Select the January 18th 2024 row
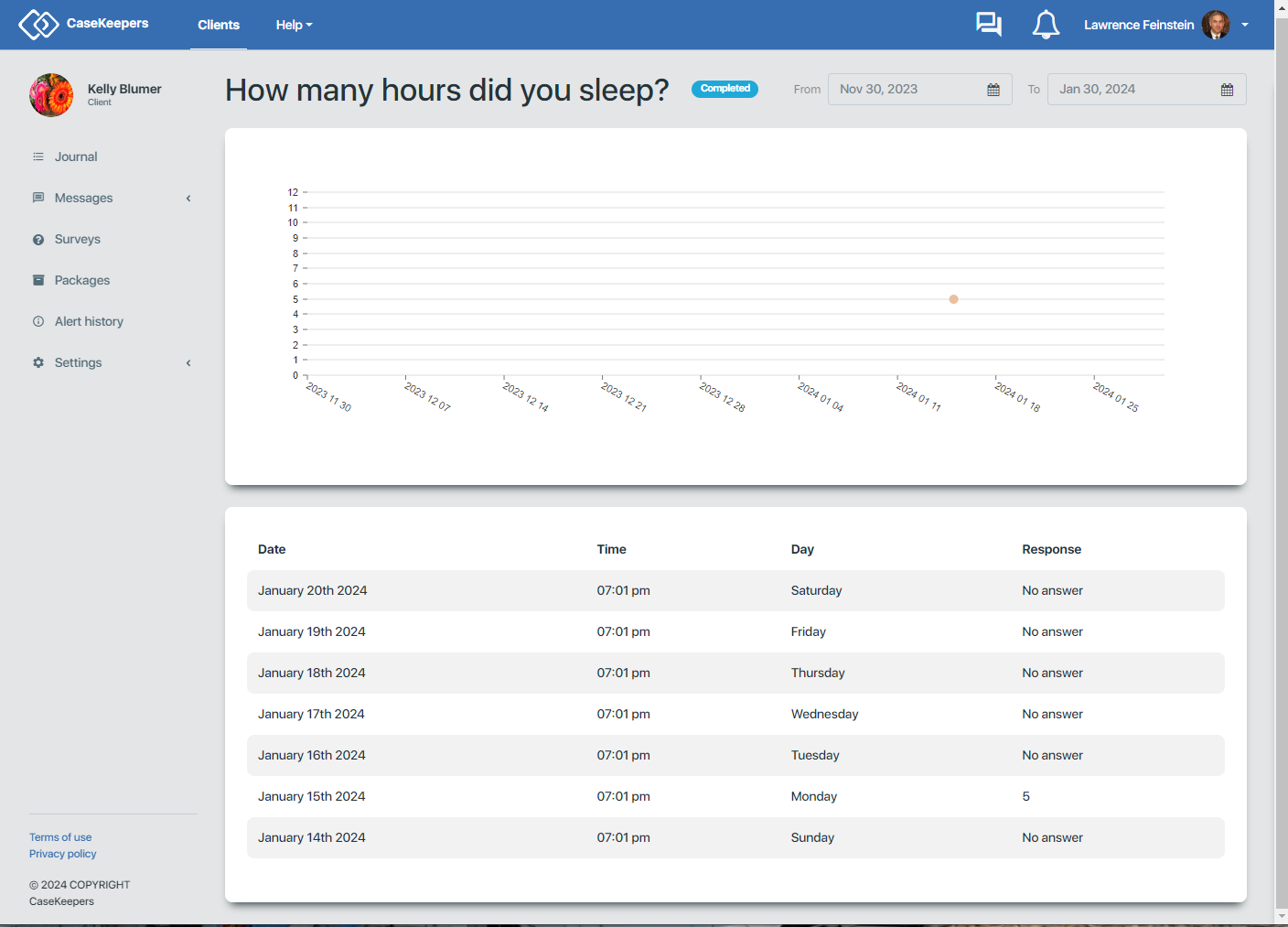This screenshot has height=927, width=1288. [735, 673]
